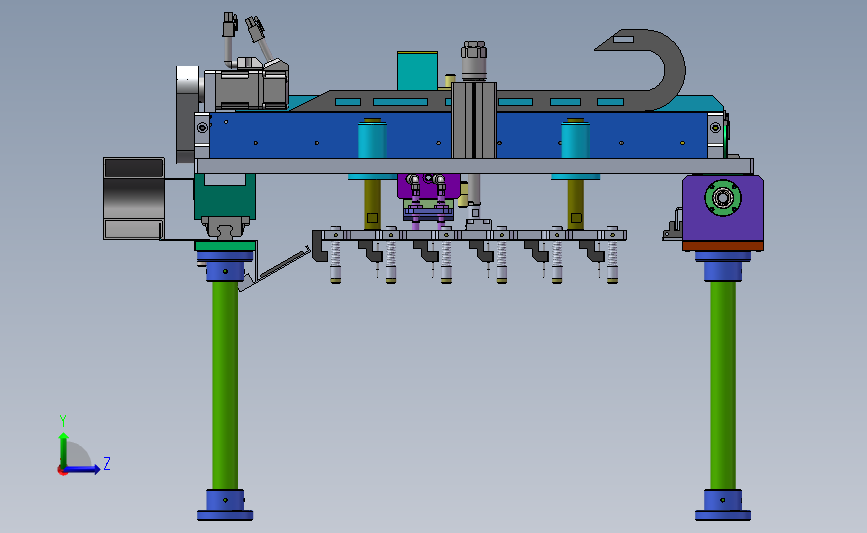
Task: Select the right cyan cylinder on beam
Action: 576,140
